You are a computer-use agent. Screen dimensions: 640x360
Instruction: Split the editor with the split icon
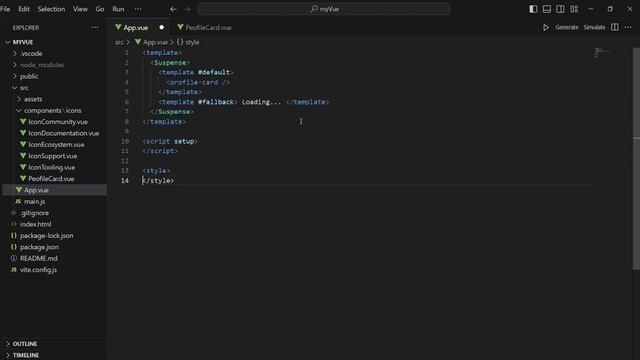coord(615,27)
